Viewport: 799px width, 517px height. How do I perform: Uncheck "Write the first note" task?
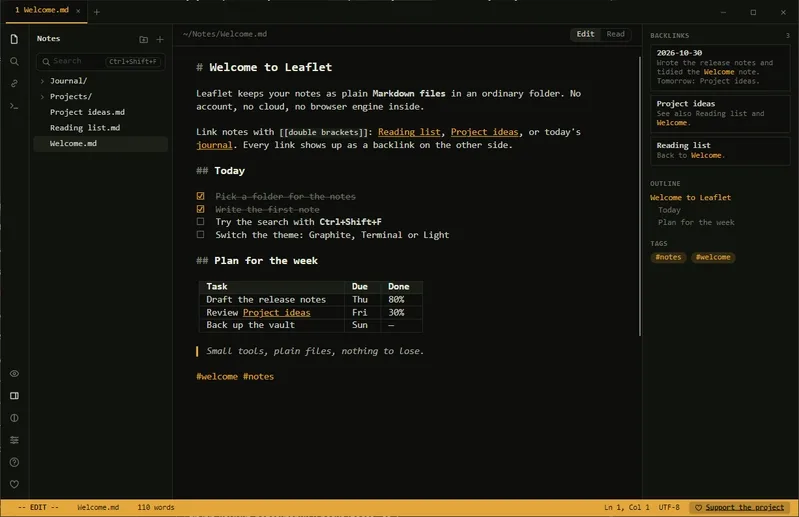point(200,209)
